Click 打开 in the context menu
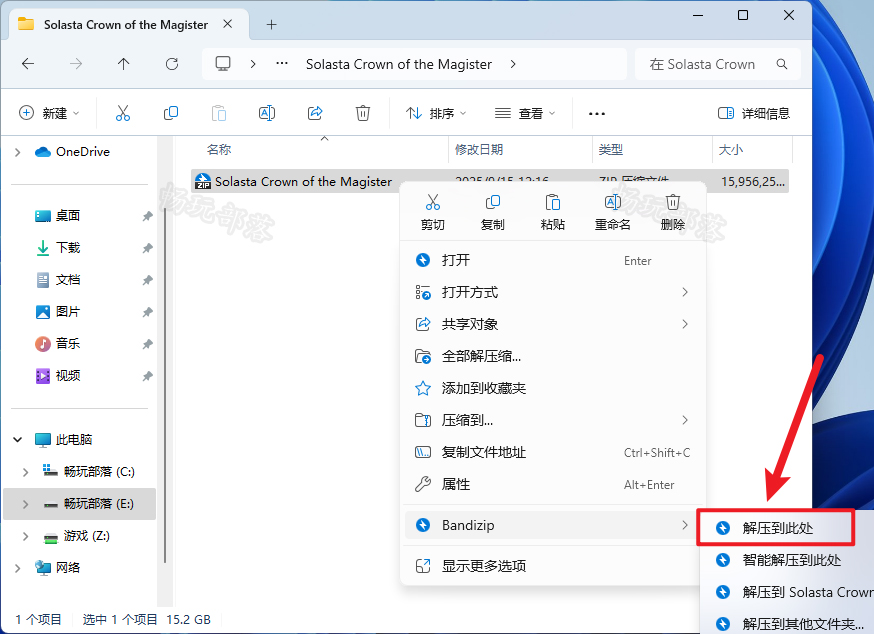Screen dimensions: 874x634 553,260
